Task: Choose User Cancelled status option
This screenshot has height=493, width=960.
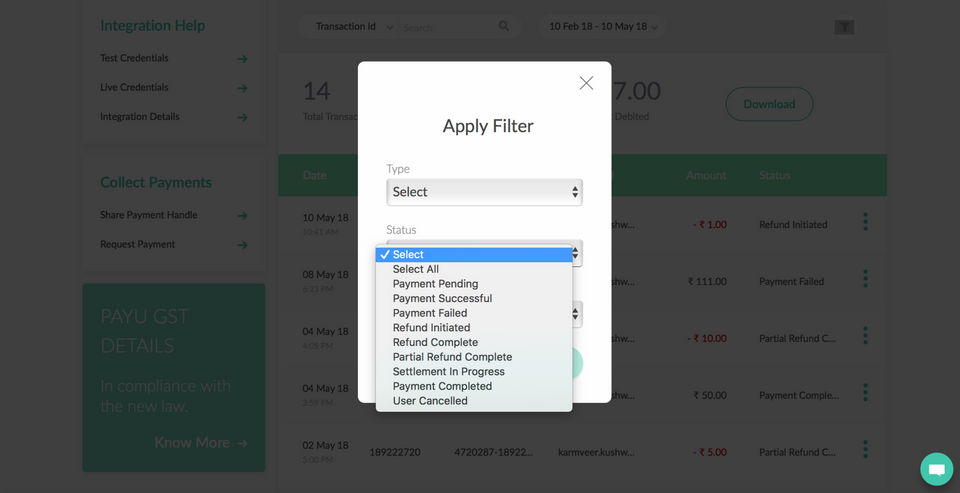Action: coord(430,401)
